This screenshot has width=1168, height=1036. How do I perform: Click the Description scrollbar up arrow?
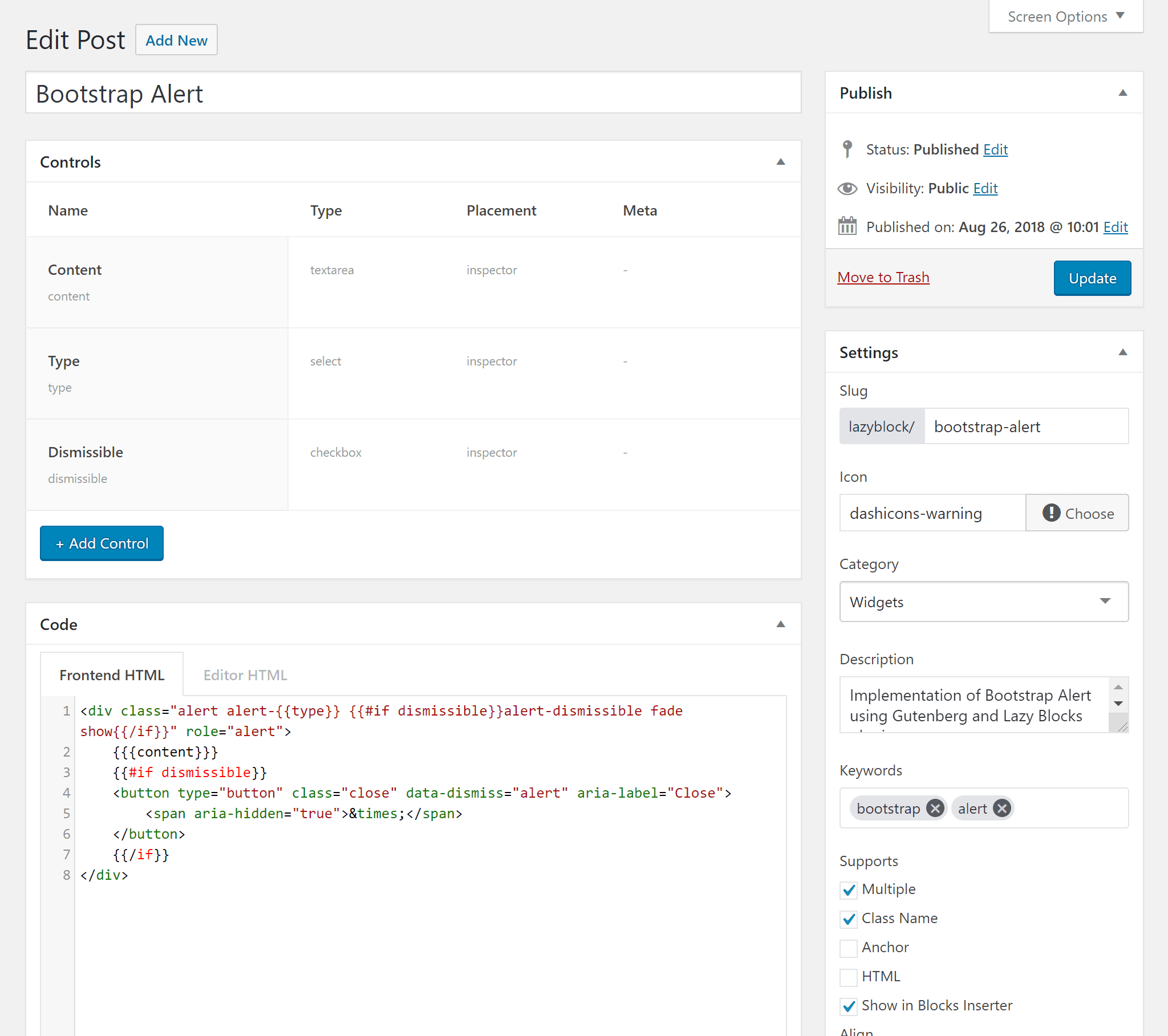point(1118,687)
